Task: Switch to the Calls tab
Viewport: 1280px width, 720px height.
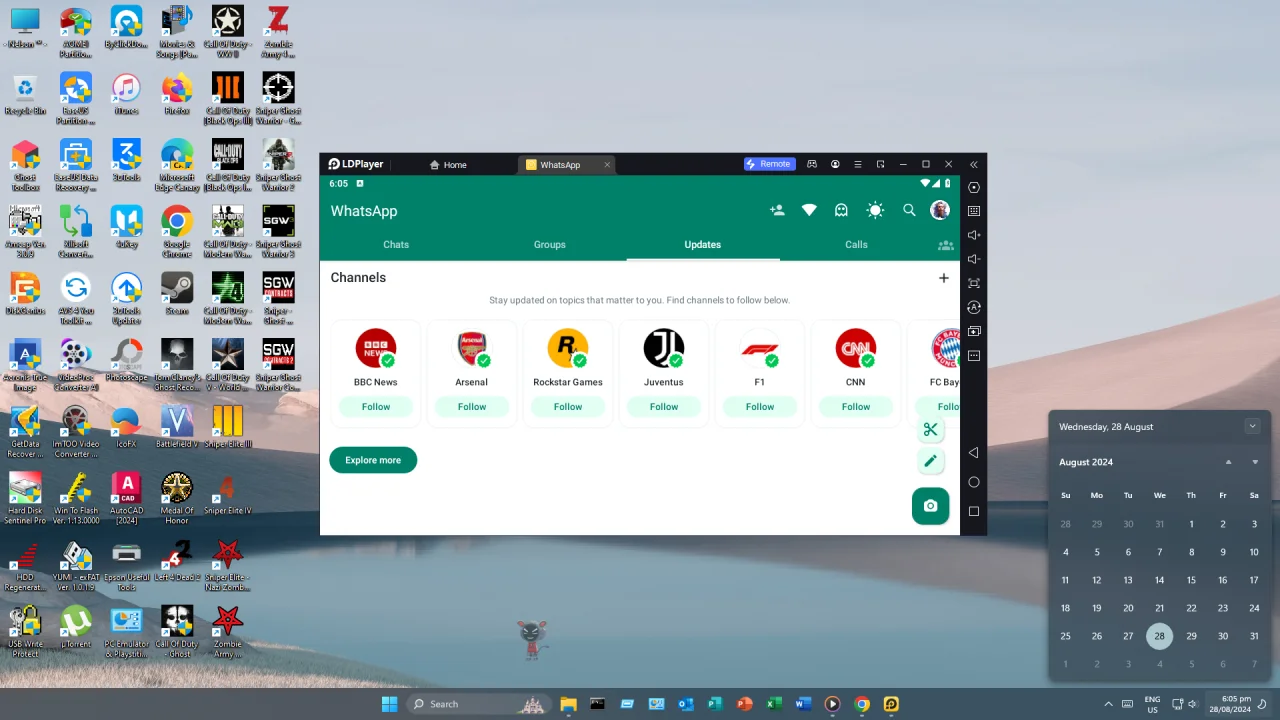Action: point(856,244)
